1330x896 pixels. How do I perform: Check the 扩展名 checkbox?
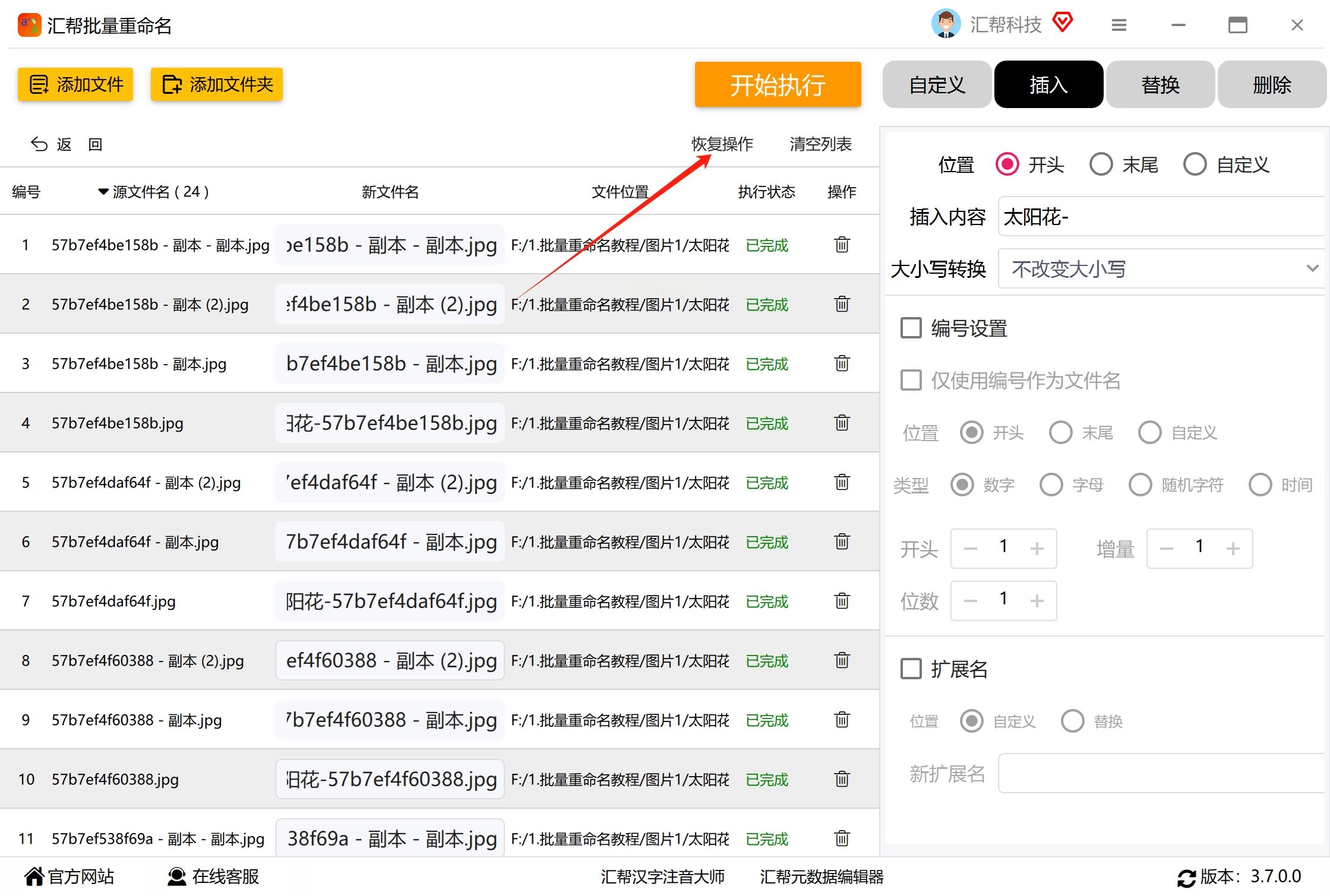[x=911, y=669]
